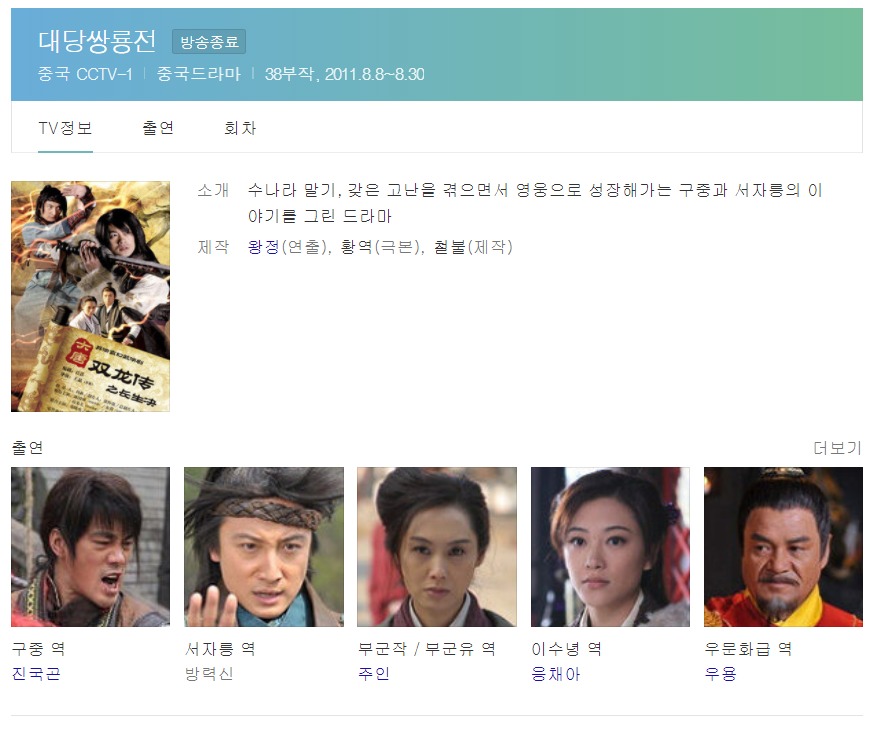874x730 pixels.
Task: Click the actor name 방력신
Action: [x=209, y=674]
